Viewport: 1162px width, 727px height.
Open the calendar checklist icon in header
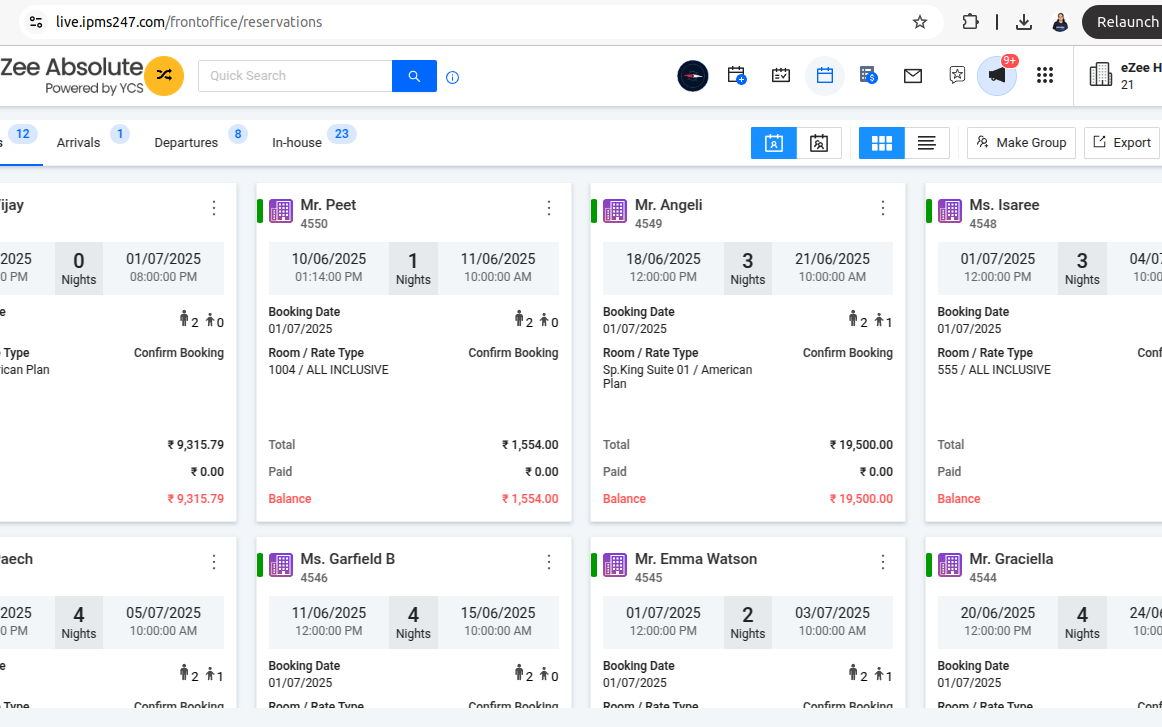pos(781,75)
